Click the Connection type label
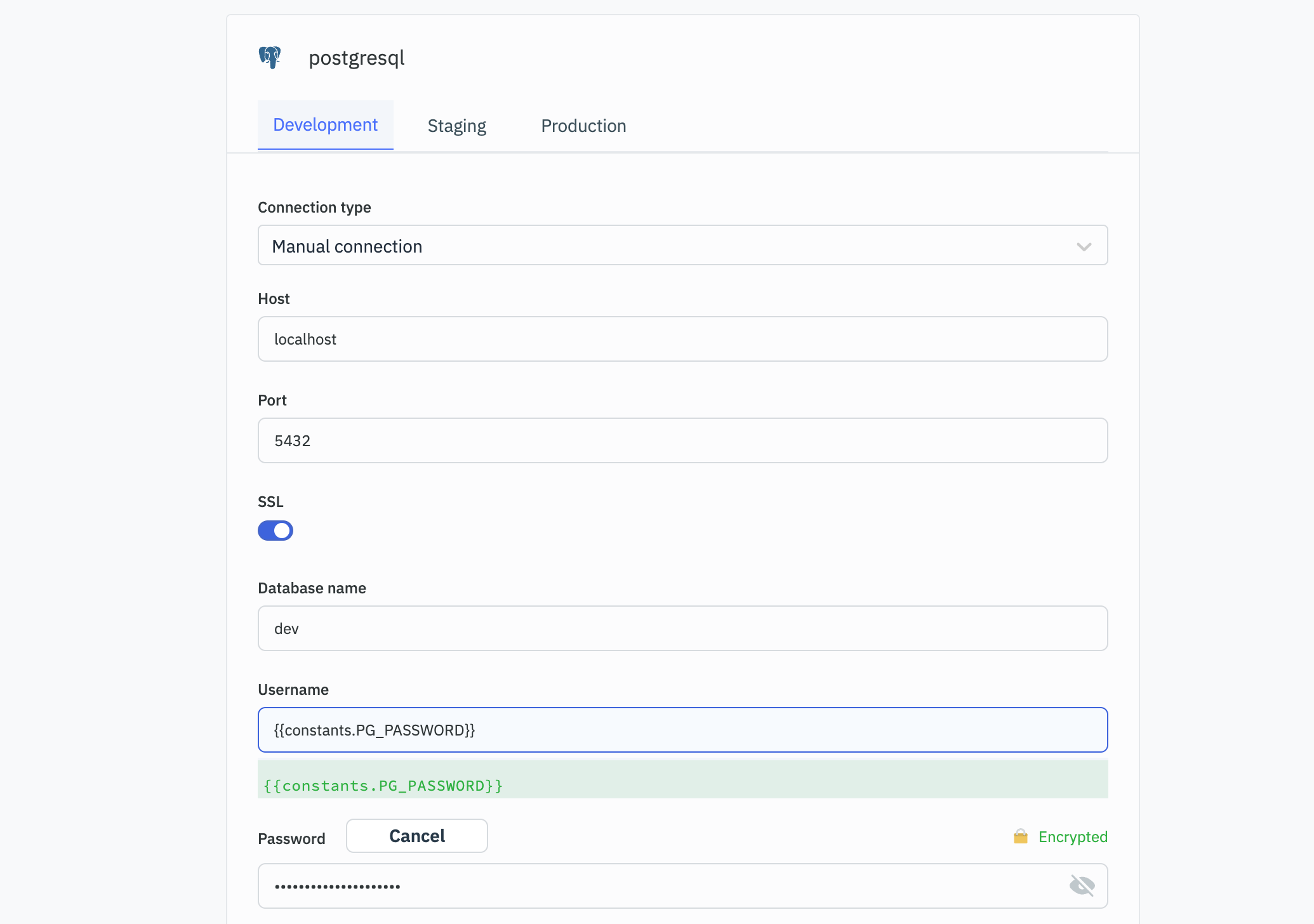 click(x=314, y=208)
